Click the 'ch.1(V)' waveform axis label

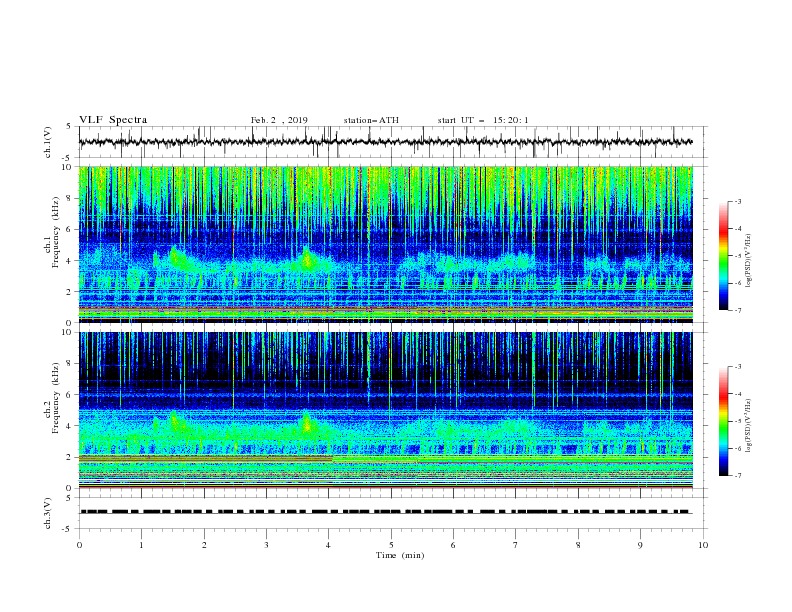(x=48, y=142)
